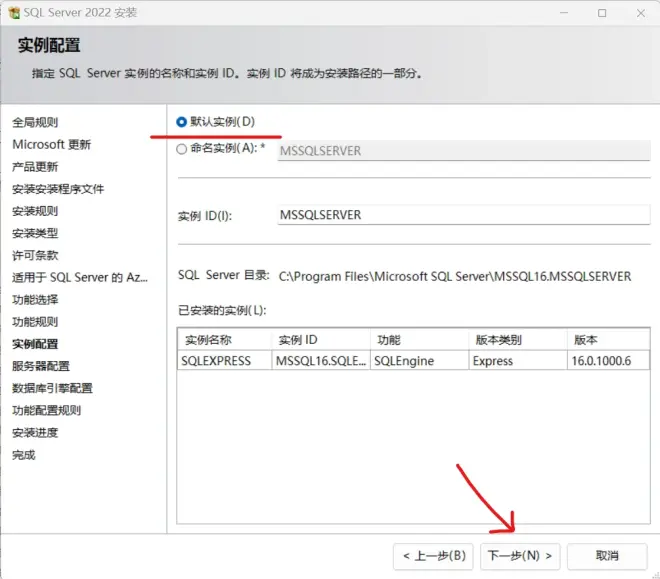This screenshot has width=660, height=579.
Task: Open the 全局规则 step in sidebar
Action: point(35,122)
